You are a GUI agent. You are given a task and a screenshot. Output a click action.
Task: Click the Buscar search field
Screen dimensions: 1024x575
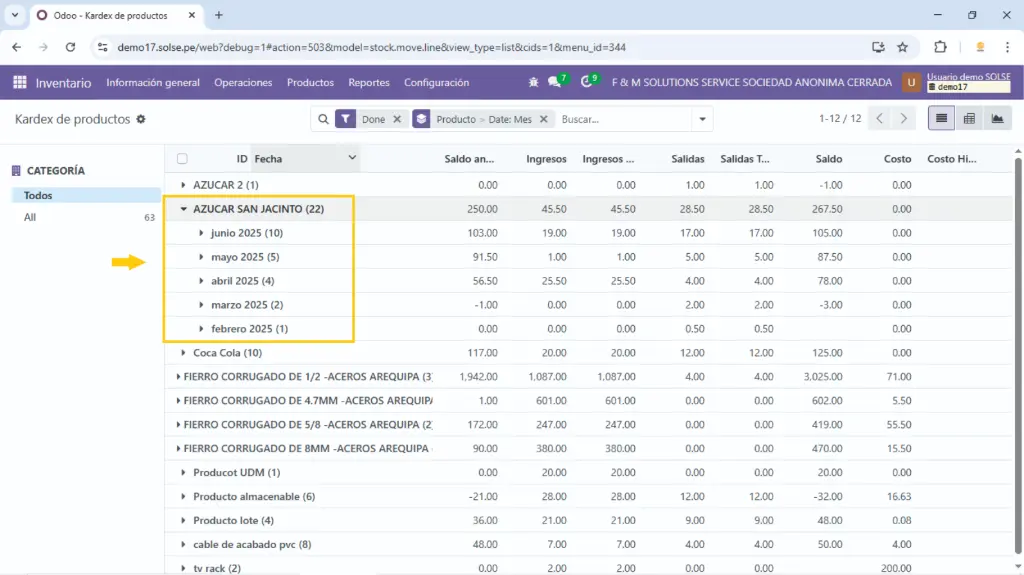click(x=620, y=119)
